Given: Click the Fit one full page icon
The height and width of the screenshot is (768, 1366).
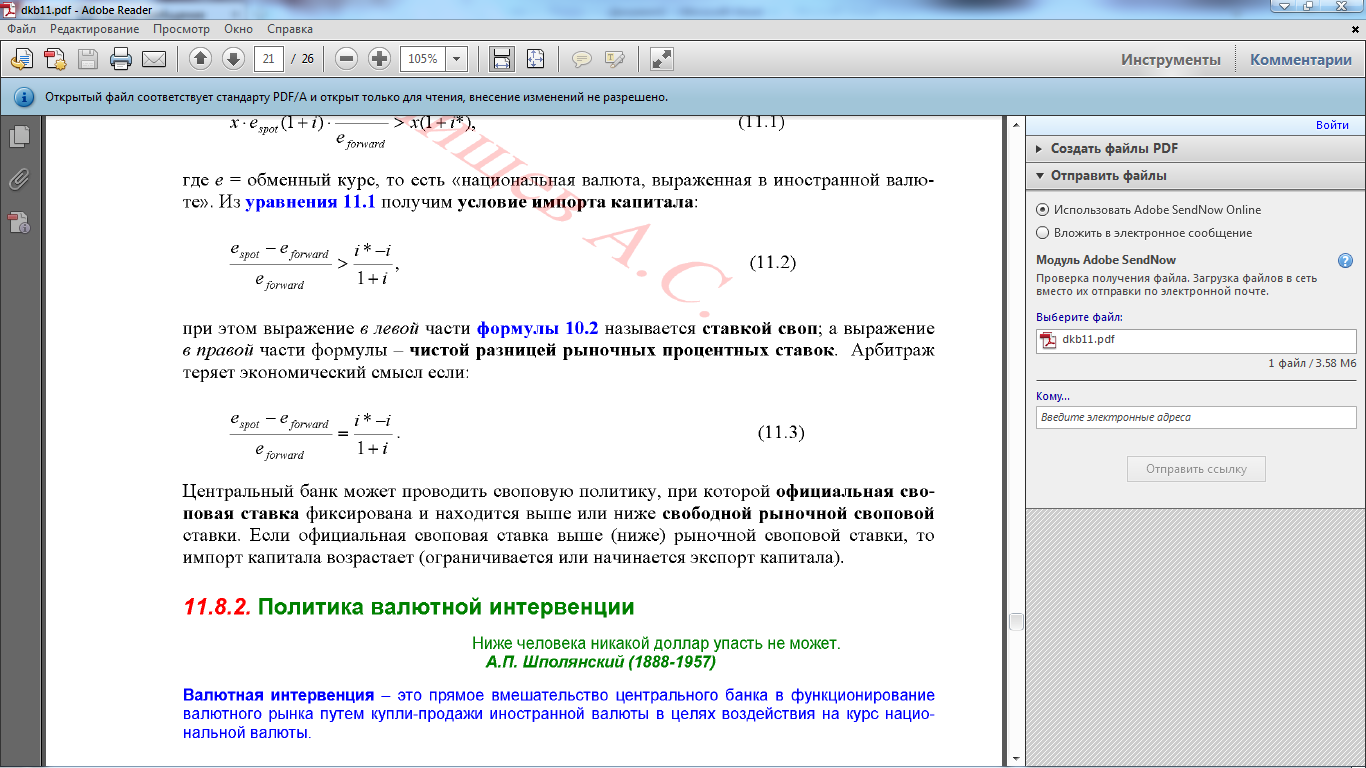Looking at the screenshot, I should coord(535,59).
